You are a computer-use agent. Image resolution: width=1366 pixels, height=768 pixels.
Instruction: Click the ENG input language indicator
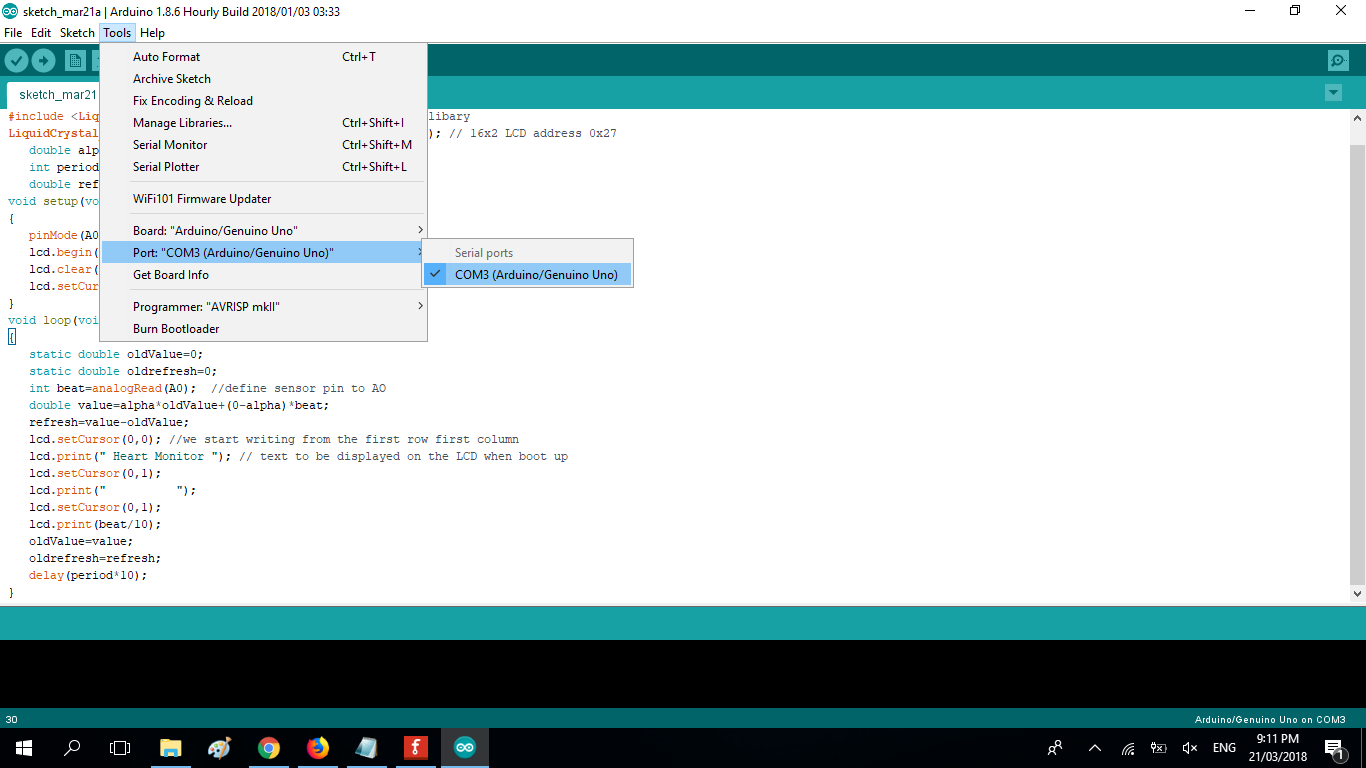[1224, 748]
